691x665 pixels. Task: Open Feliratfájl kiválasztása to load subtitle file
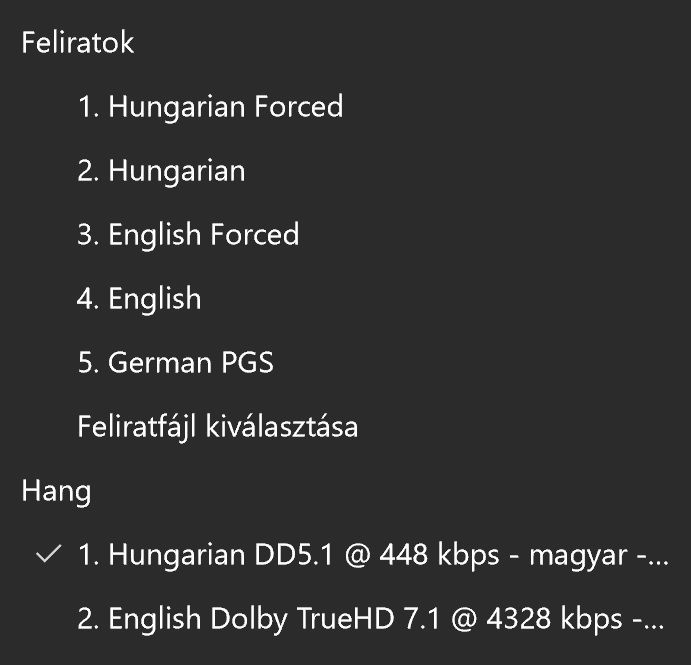pos(218,427)
